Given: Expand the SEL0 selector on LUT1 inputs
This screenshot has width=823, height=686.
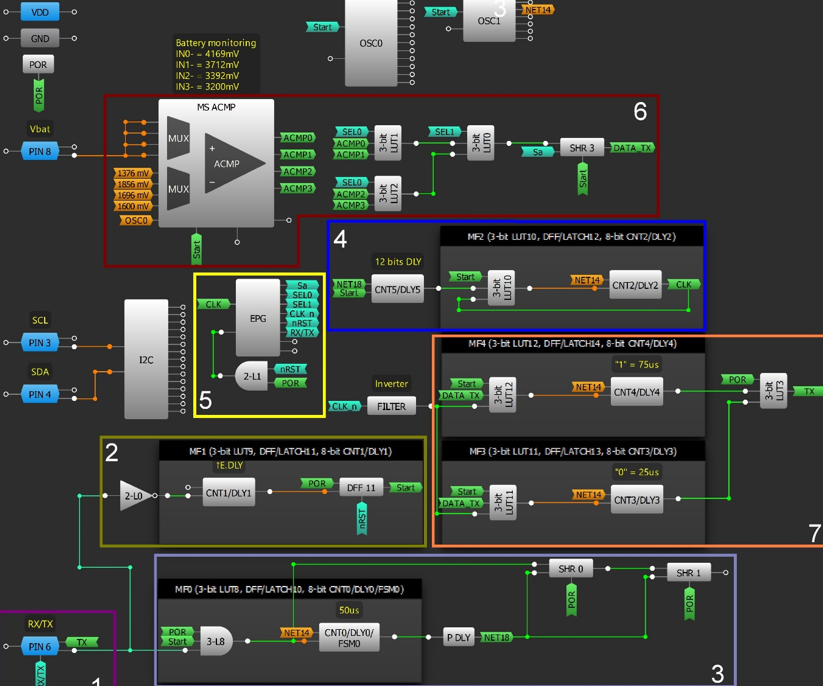Looking at the screenshot, I should (x=353, y=131).
